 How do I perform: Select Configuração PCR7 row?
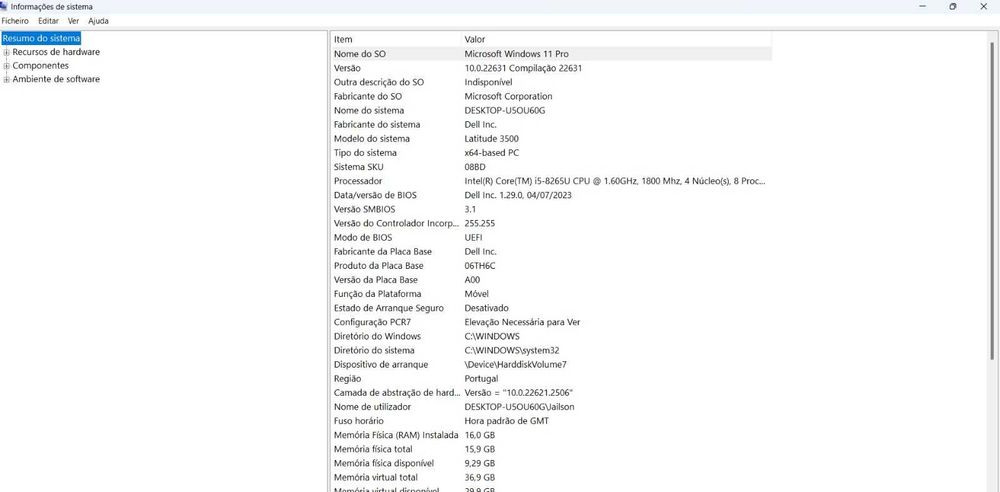[551, 322]
